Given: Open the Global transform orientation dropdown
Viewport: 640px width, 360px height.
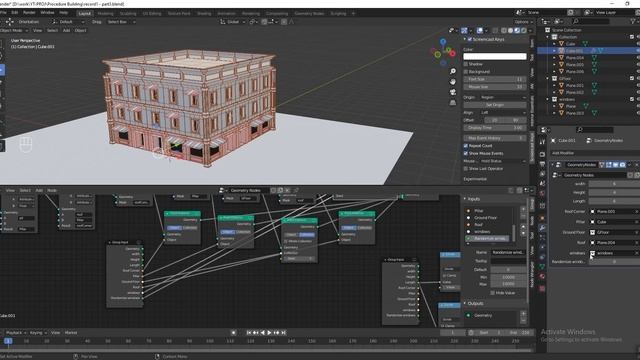Looking at the screenshot, I should 233,22.
